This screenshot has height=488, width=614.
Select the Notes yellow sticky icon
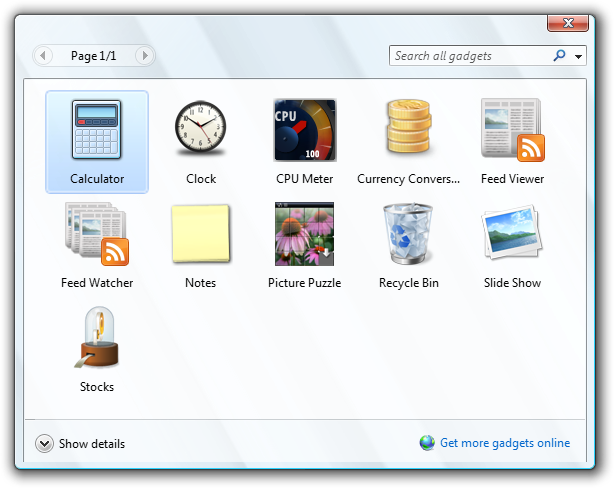tap(201, 234)
